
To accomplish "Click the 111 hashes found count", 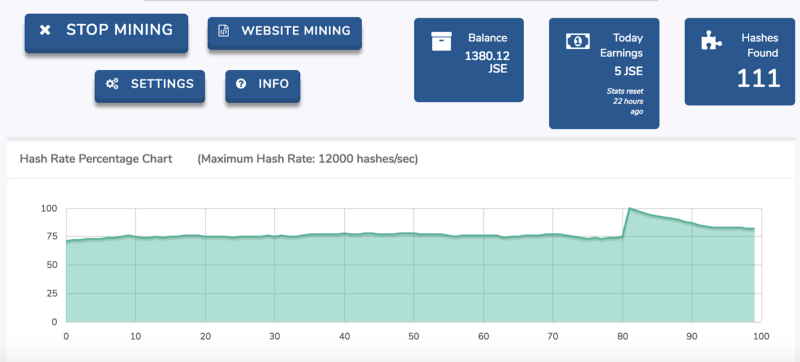I will [x=759, y=79].
